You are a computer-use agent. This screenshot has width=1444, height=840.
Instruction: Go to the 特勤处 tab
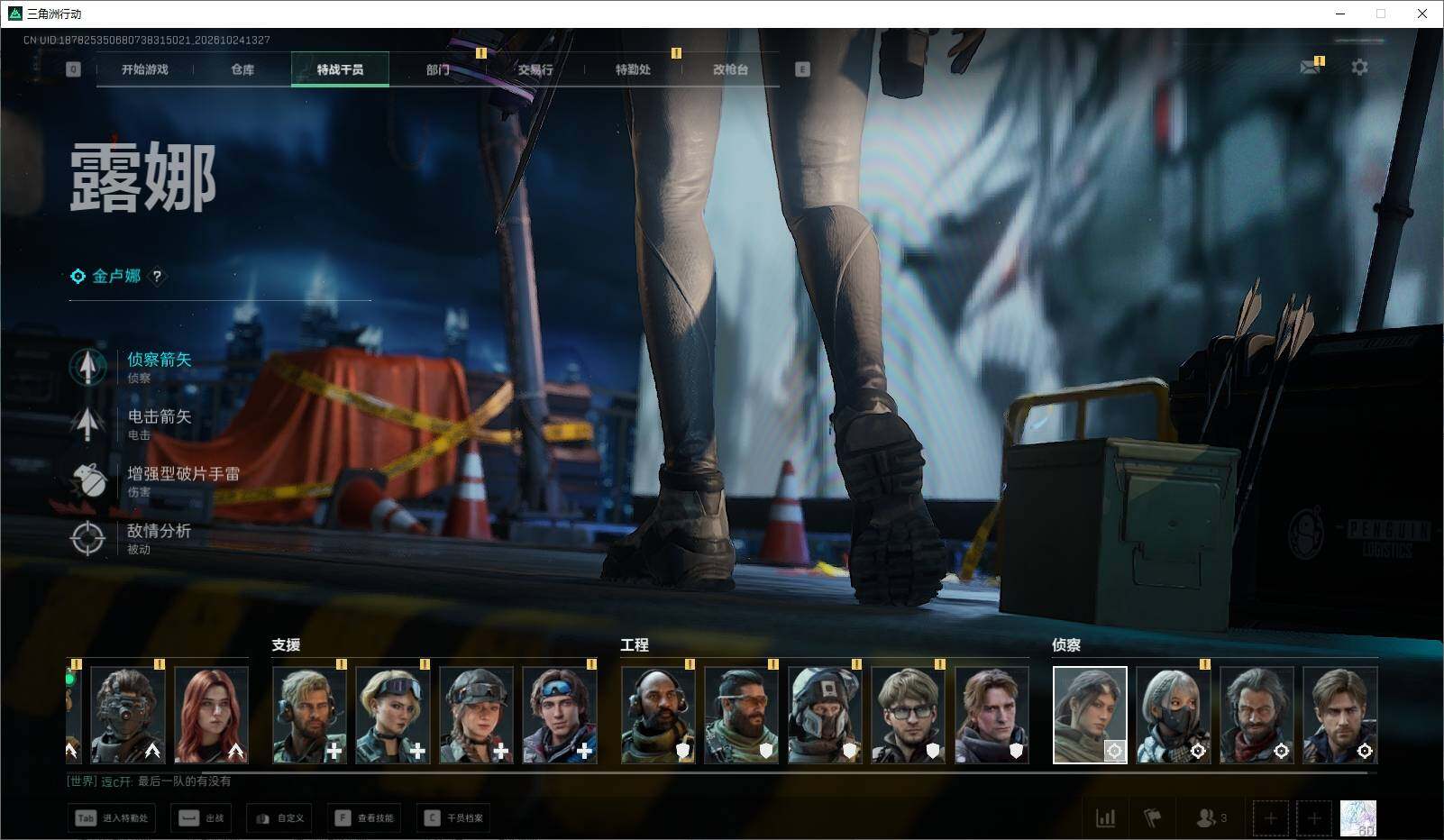click(633, 69)
